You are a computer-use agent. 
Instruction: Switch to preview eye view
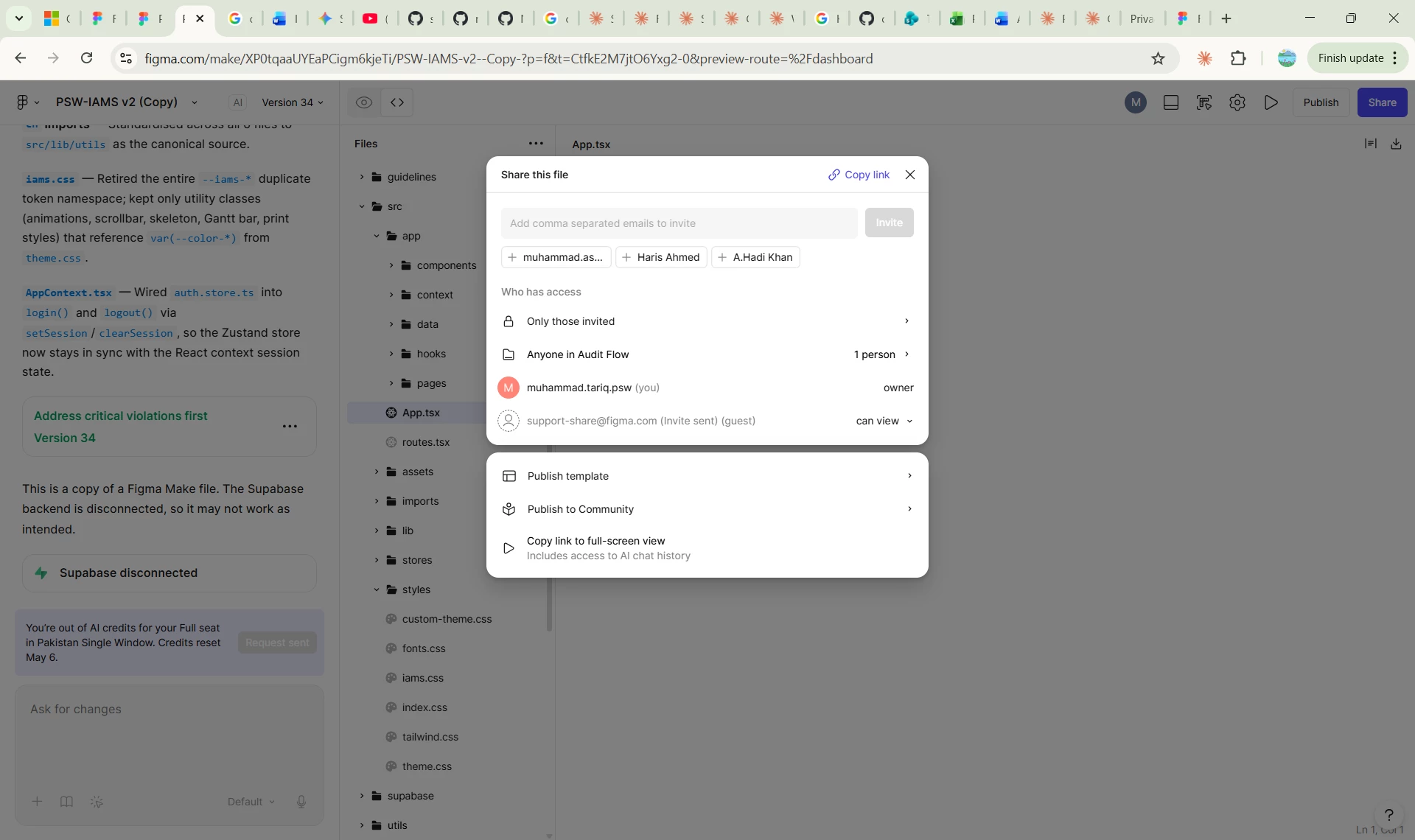(364, 102)
